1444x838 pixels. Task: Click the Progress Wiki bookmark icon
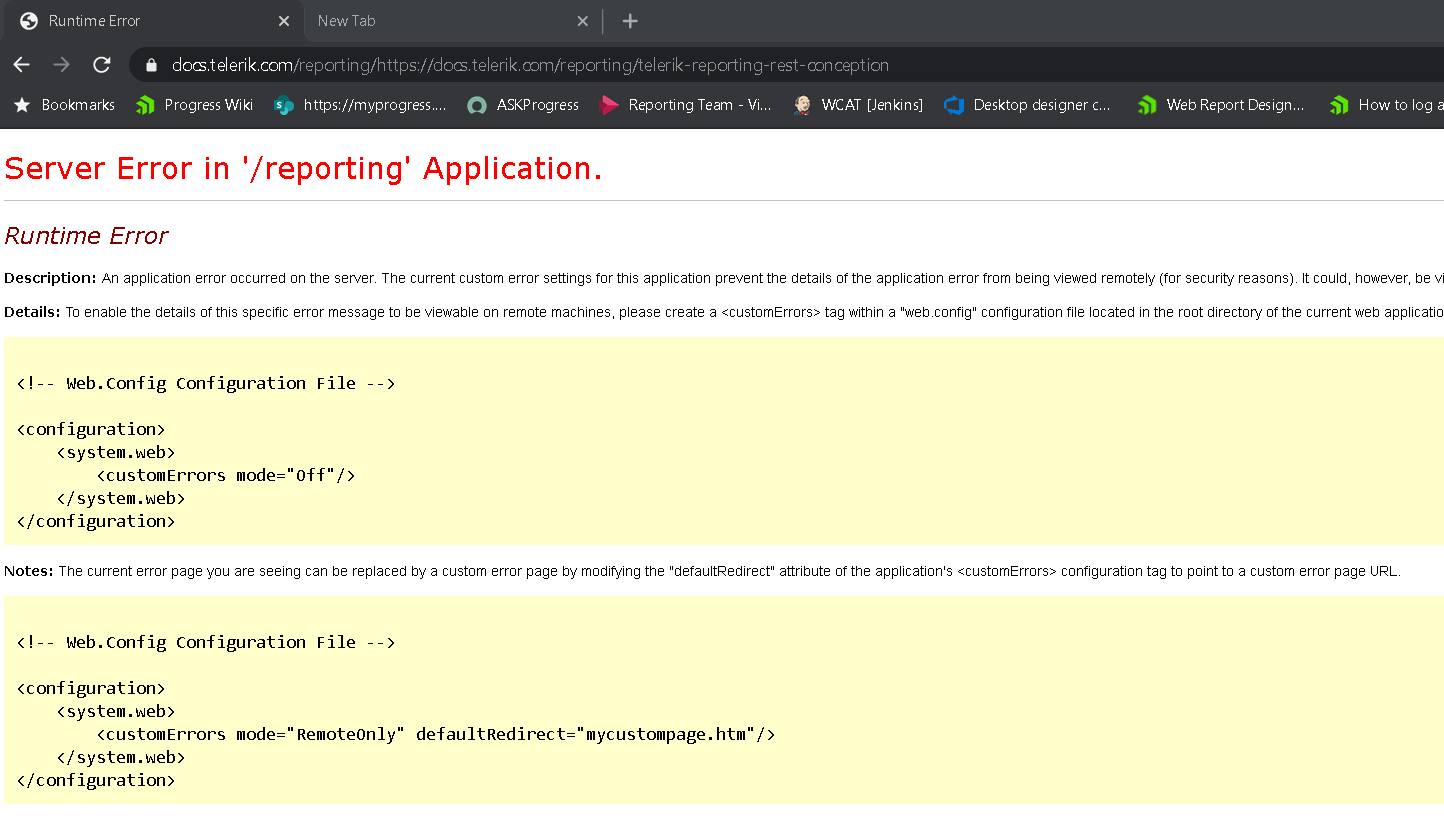pyautogui.click(x=146, y=105)
